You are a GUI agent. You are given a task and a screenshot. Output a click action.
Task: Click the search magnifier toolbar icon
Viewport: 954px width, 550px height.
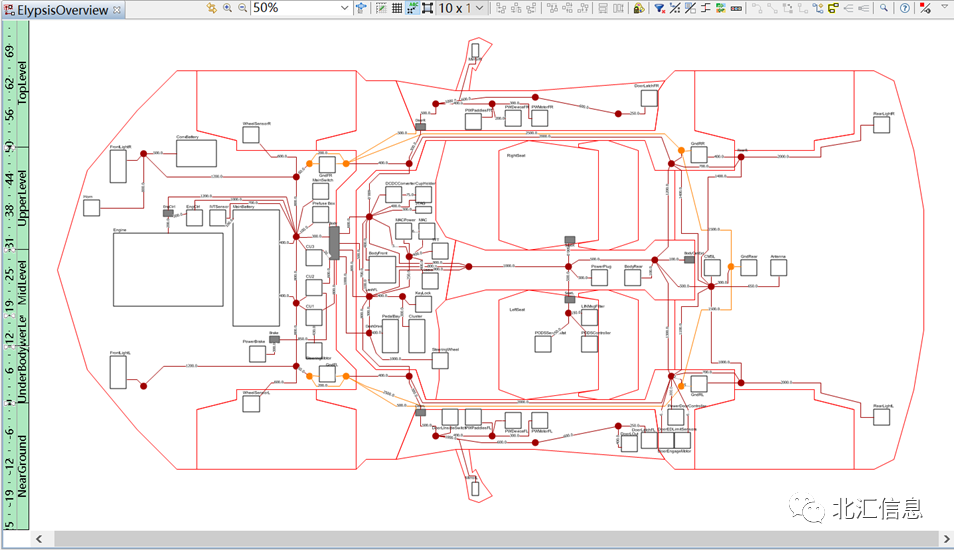[x=883, y=8]
